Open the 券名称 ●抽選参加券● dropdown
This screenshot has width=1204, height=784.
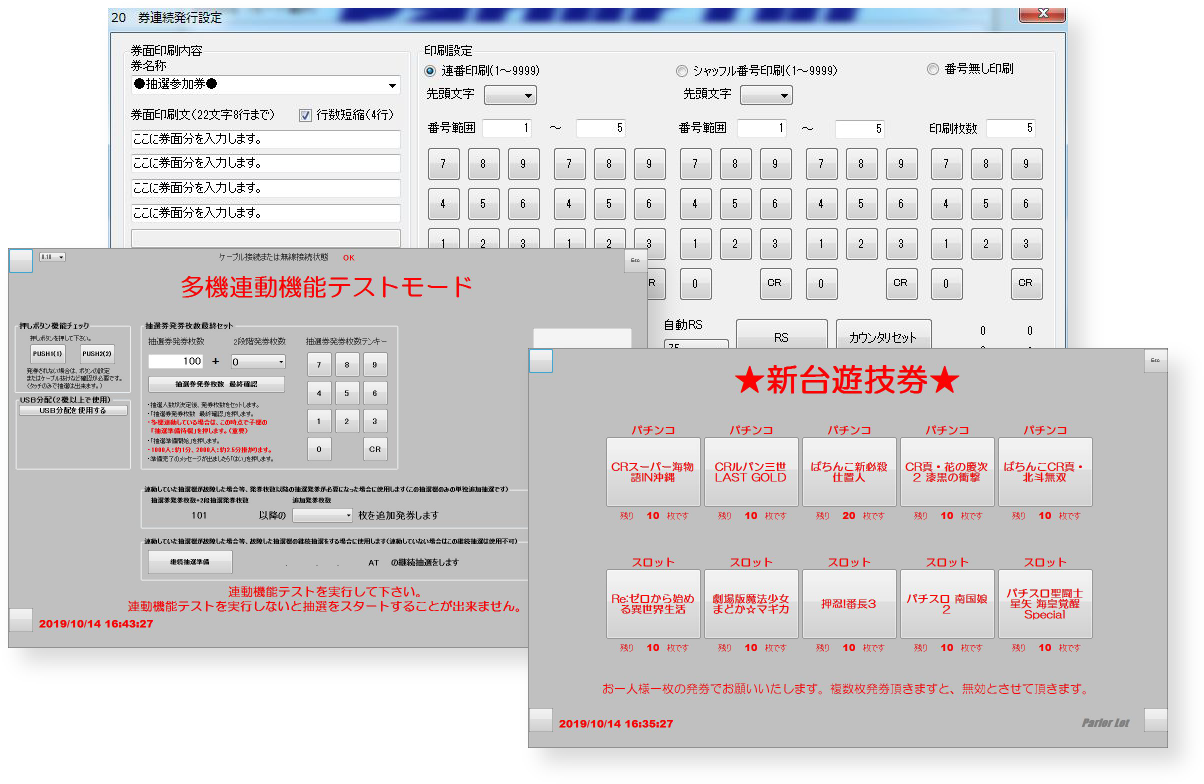[x=266, y=85]
